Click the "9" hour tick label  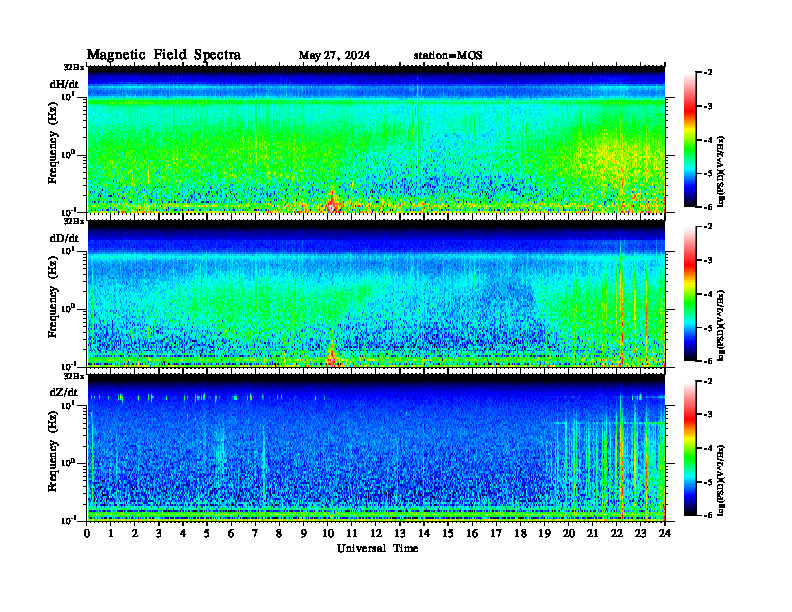pyautogui.click(x=304, y=534)
